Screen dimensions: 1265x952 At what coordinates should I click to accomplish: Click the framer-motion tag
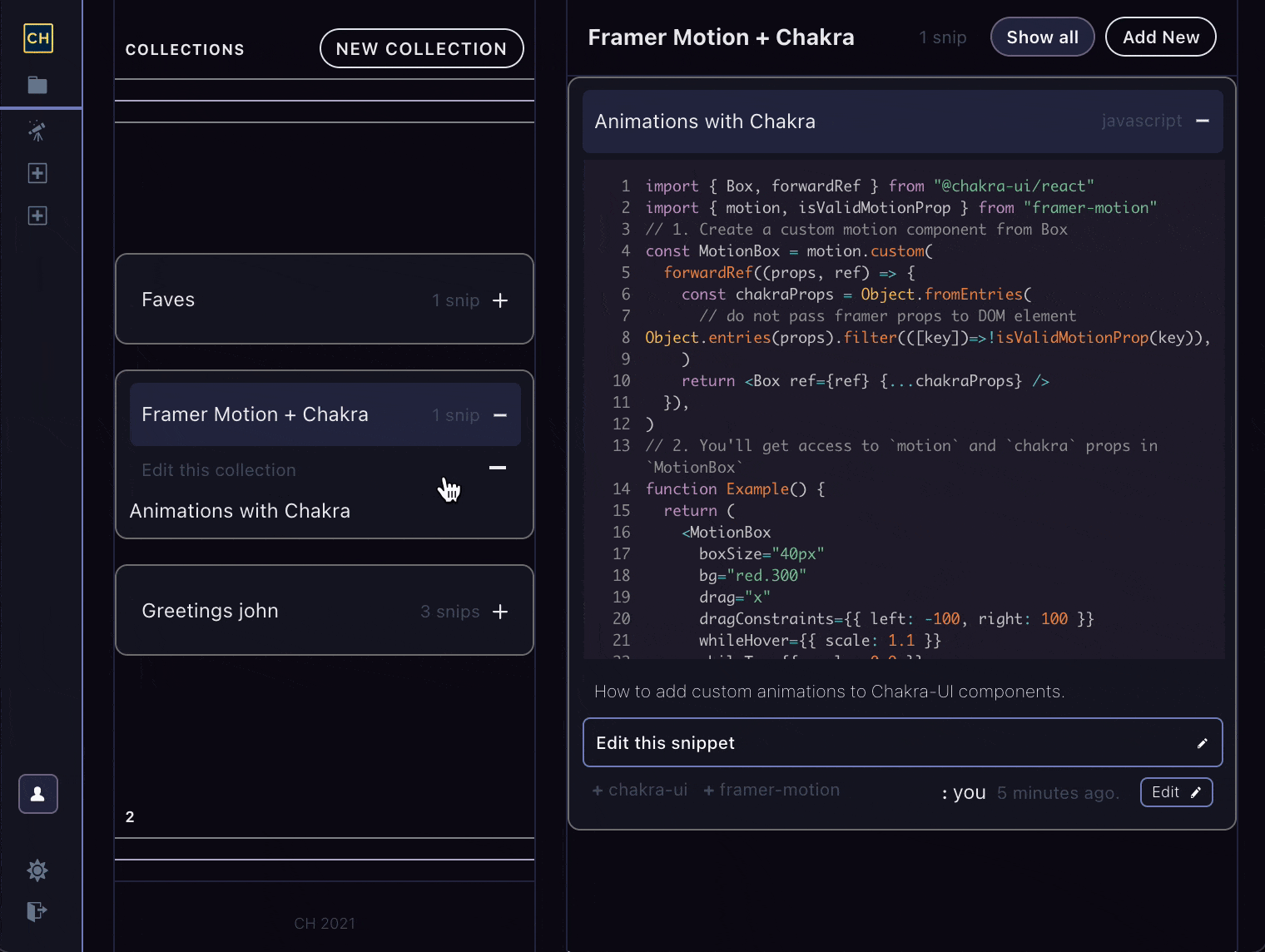click(771, 790)
